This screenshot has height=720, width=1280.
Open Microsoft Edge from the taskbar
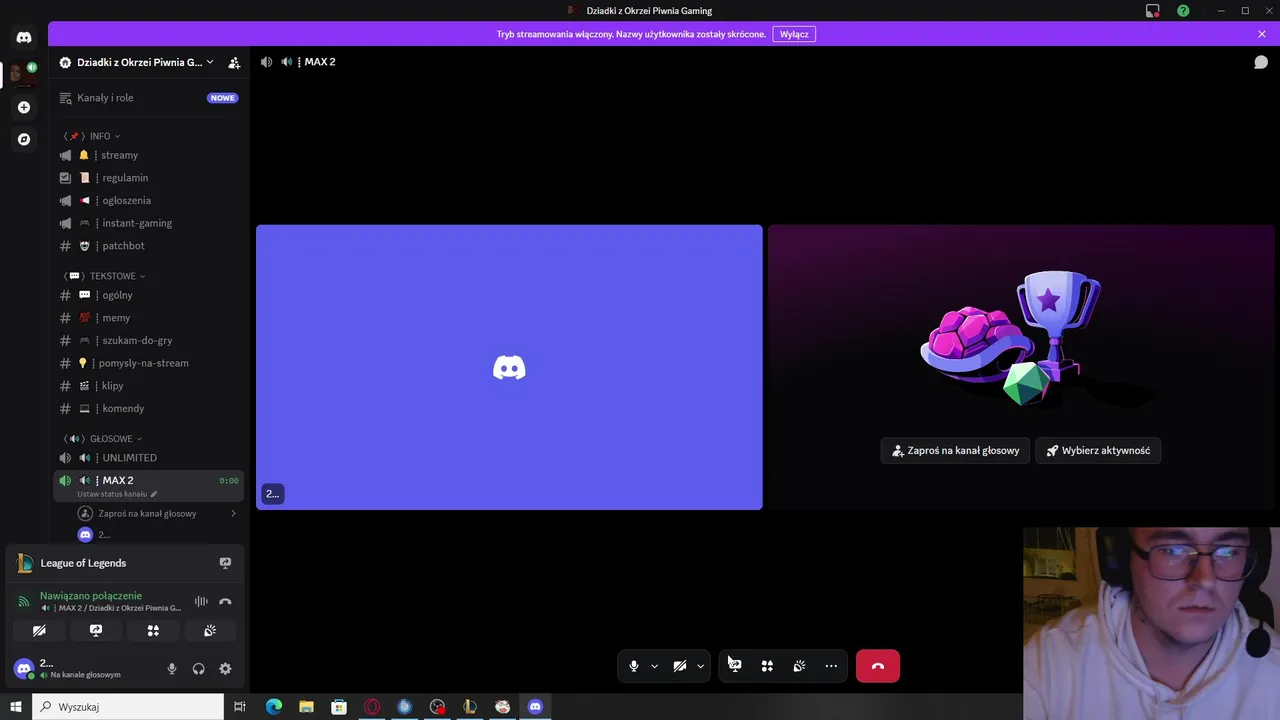click(x=274, y=707)
